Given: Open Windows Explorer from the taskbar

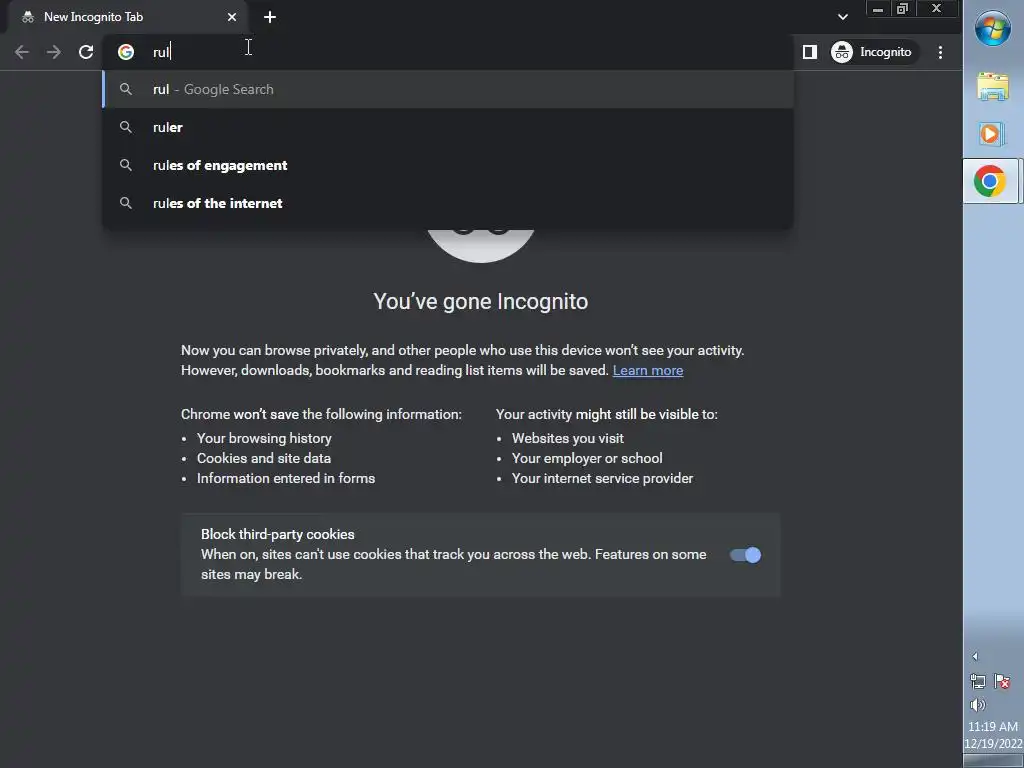Looking at the screenshot, I should (x=993, y=86).
